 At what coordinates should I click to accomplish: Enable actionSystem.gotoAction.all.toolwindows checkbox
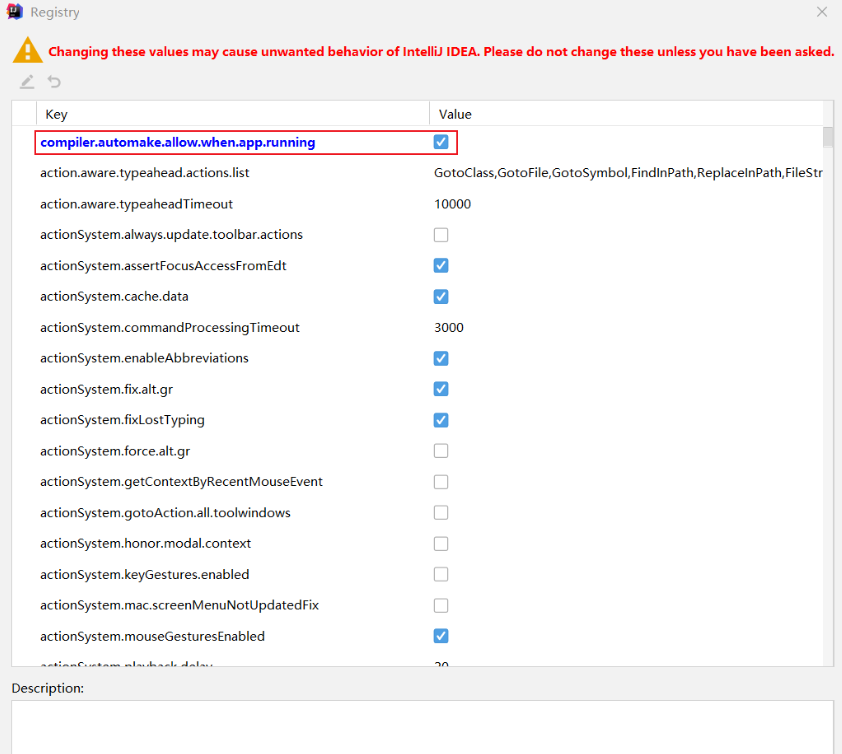tap(441, 513)
